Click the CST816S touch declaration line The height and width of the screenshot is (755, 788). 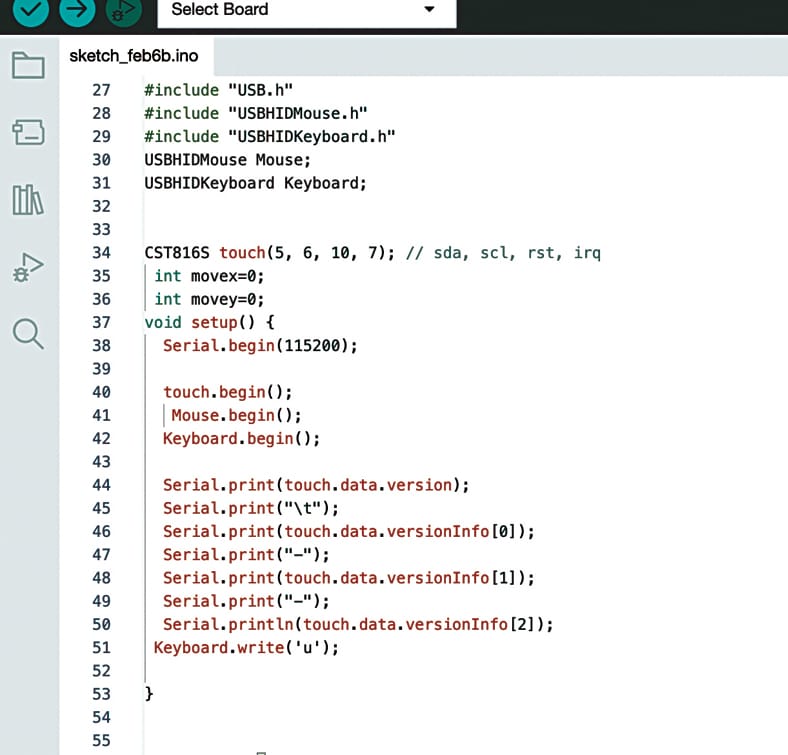(372, 252)
